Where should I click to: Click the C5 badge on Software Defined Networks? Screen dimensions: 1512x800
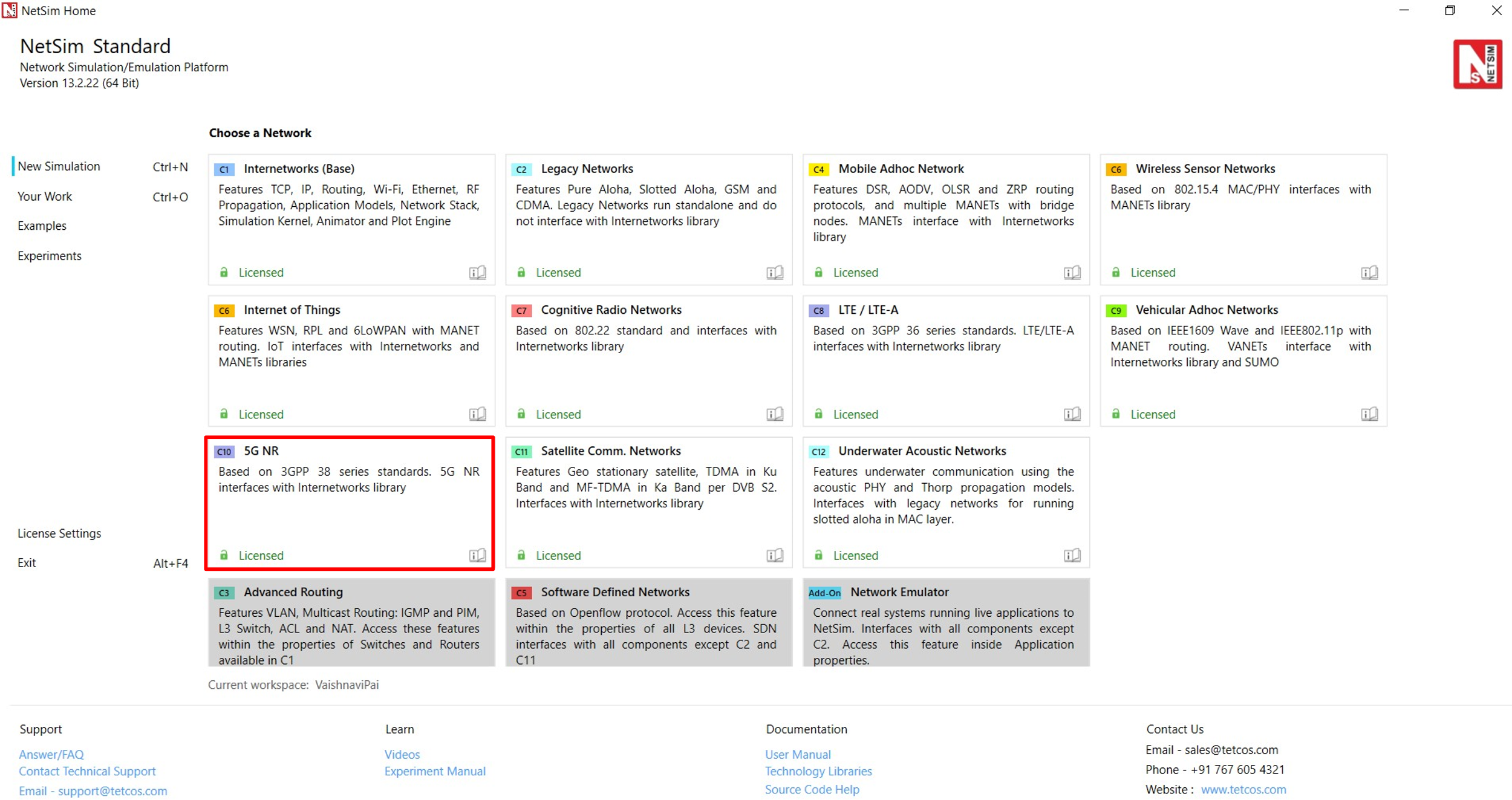click(521, 593)
